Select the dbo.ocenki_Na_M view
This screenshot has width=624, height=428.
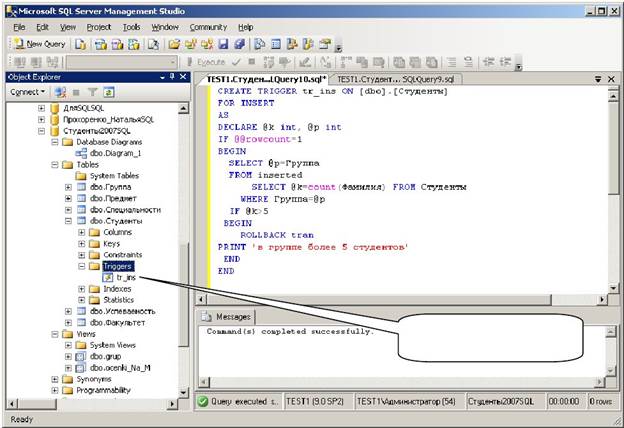pos(120,368)
